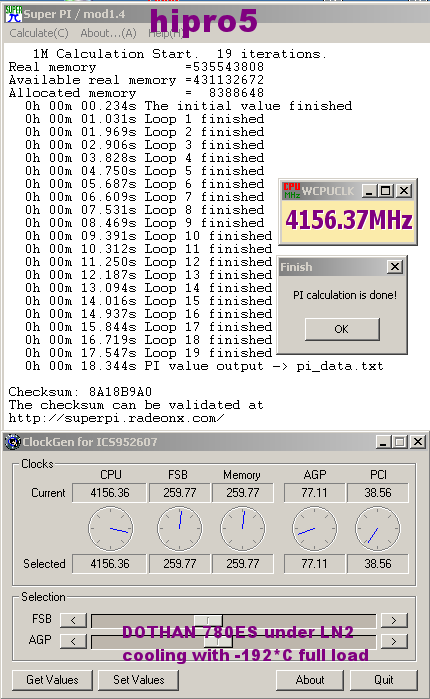Click the Selected CPU value field
Viewport: 430px width, 699px height.
coord(110,564)
